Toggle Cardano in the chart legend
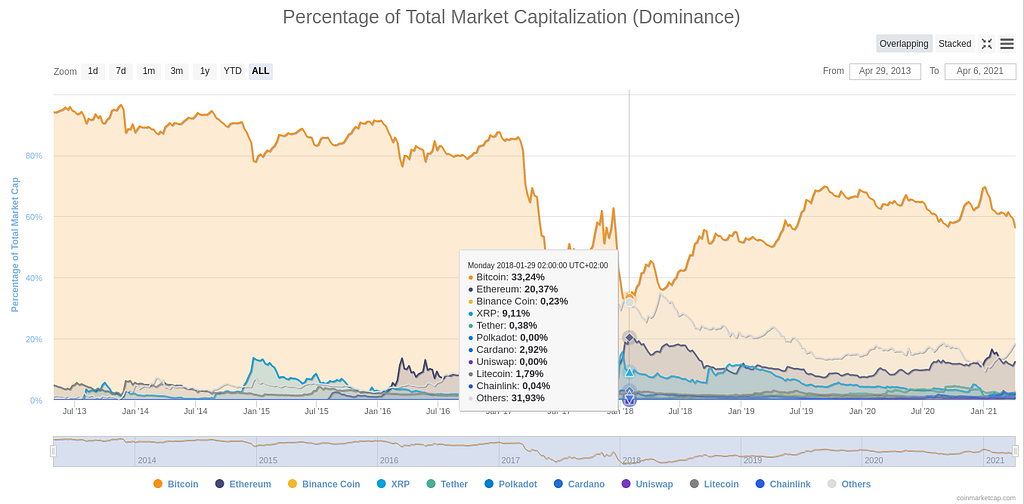This screenshot has height=504, width=1024. [579, 484]
